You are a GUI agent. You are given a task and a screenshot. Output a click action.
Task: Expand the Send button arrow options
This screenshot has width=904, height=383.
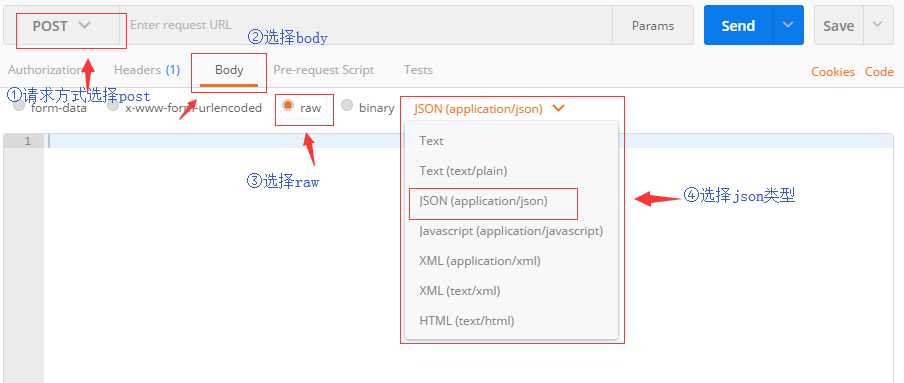coord(788,25)
